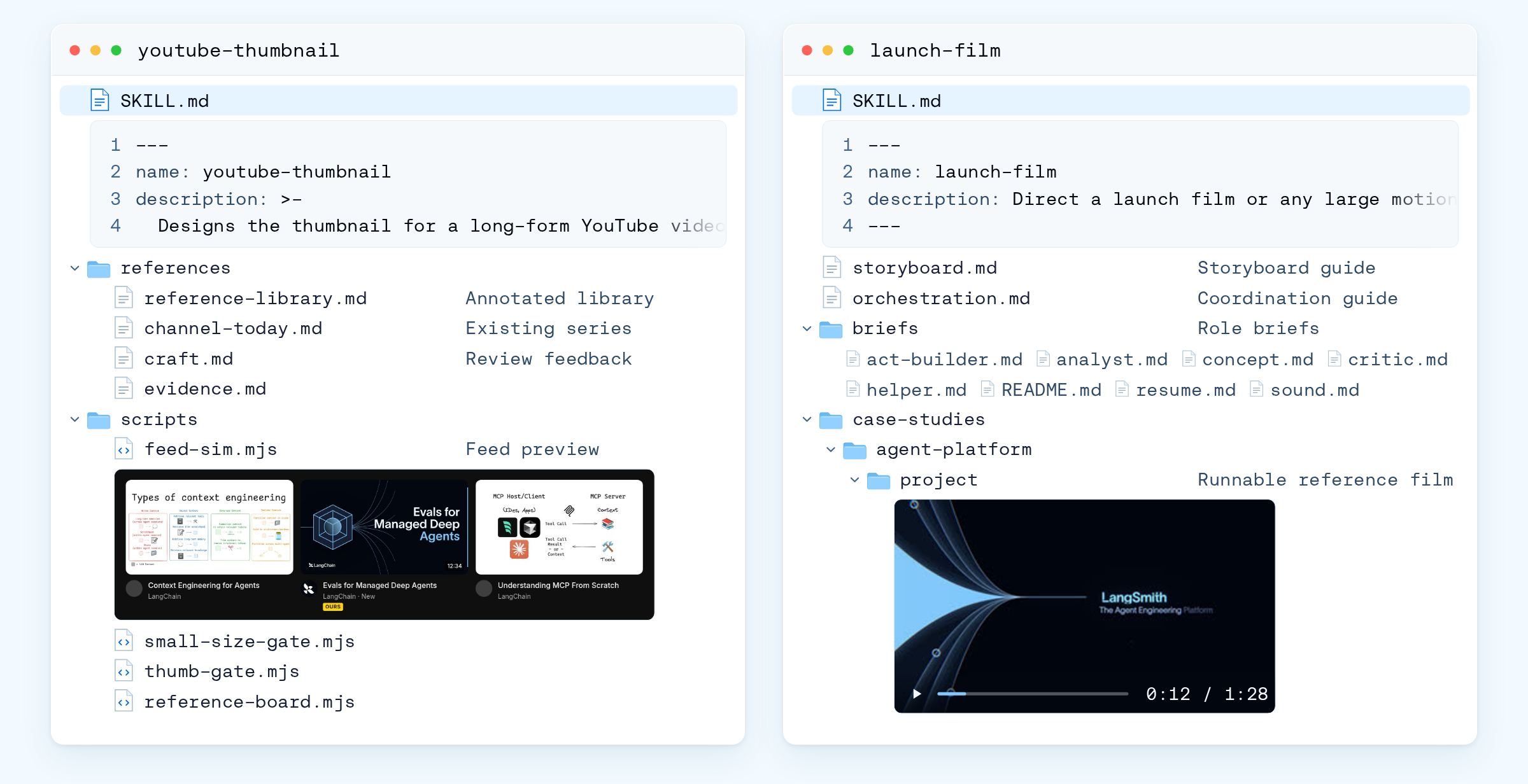Click the feed-sim.mjs code file icon
Screen dimensions: 1528x784
coord(124,449)
